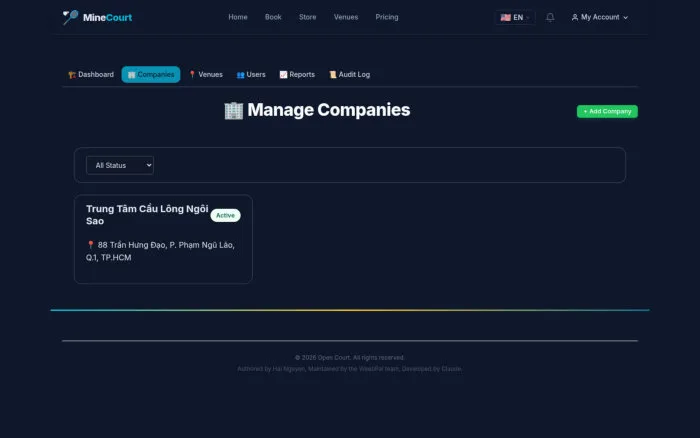The width and height of the screenshot is (700, 438).
Task: Open Book in top navigation
Action: [x=273, y=17]
